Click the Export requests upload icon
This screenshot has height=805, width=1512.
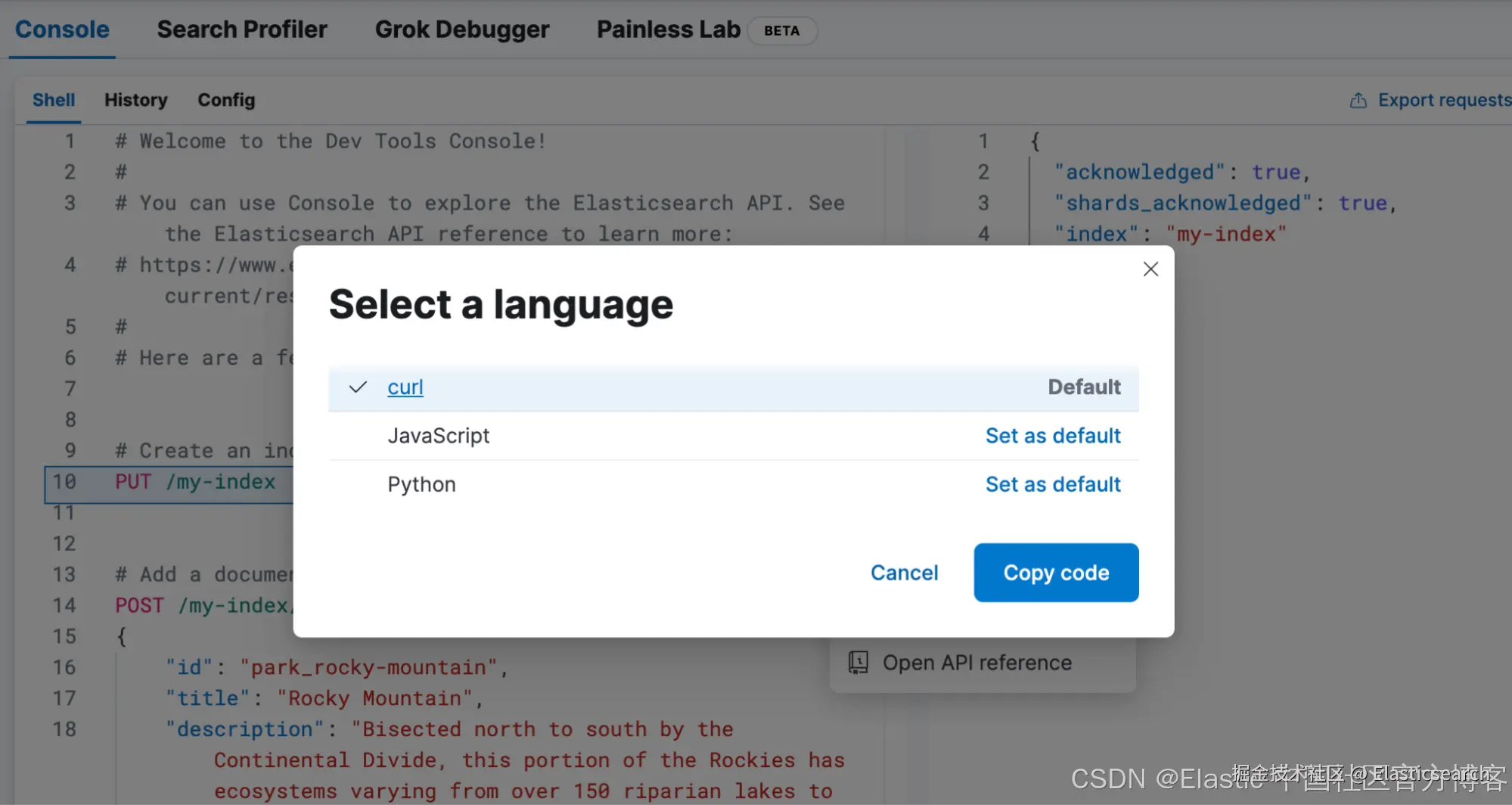point(1358,101)
